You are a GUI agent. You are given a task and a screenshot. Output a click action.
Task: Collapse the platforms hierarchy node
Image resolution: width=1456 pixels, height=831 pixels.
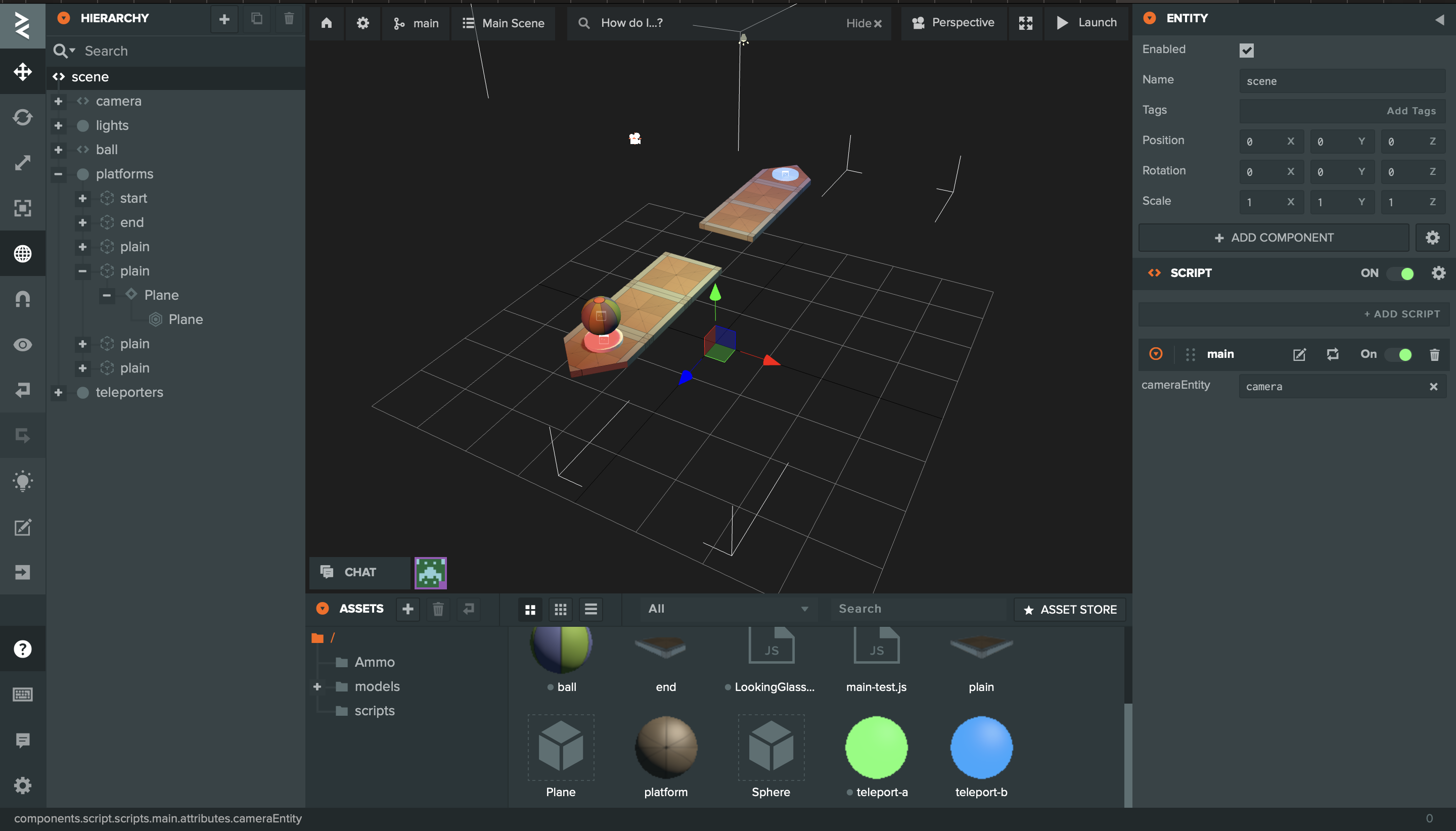pos(58,174)
